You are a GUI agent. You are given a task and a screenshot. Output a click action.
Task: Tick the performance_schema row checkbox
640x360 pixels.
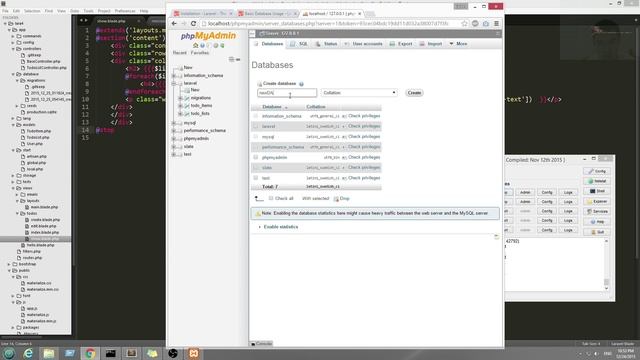pos(256,147)
